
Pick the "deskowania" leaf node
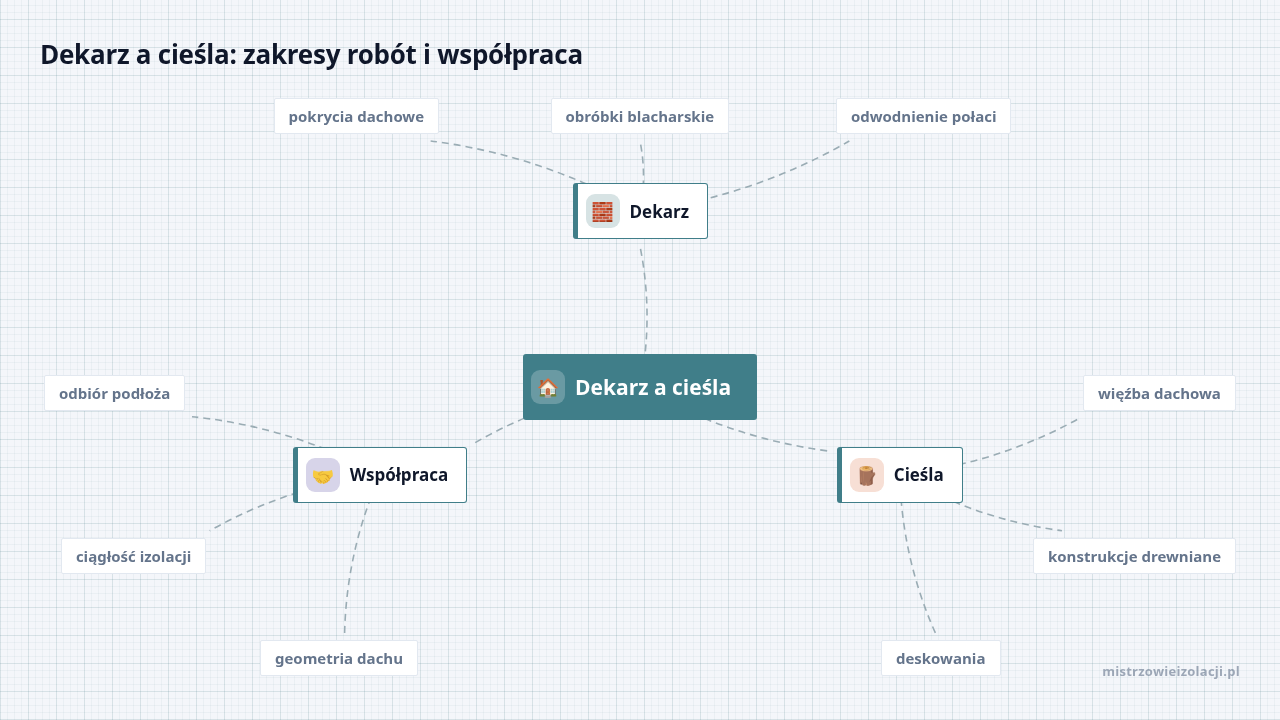pyautogui.click(x=941, y=658)
